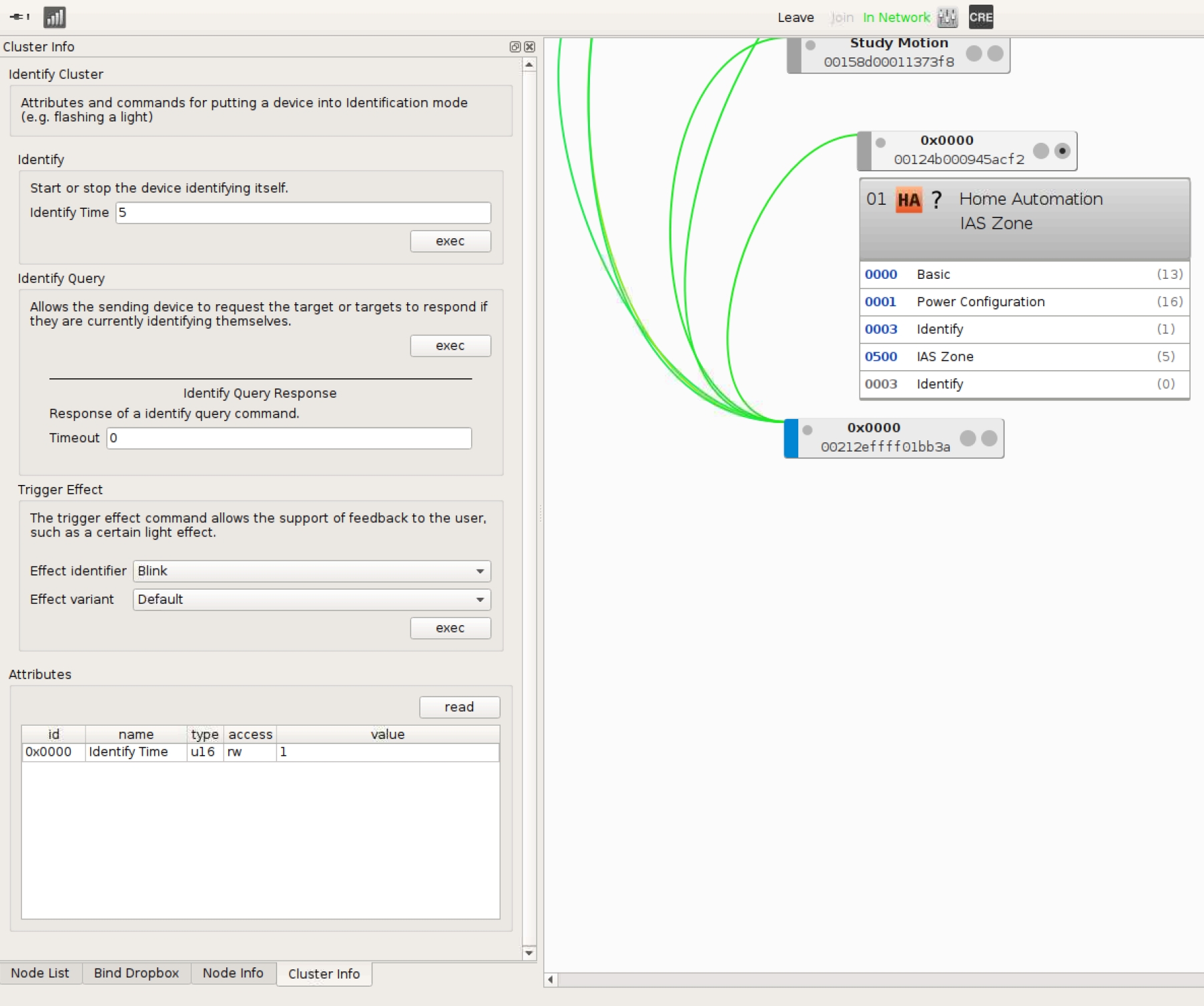The height and width of the screenshot is (1006, 1204).
Task: Select the 0001 Power Configuration cluster row
Action: coord(1024,302)
